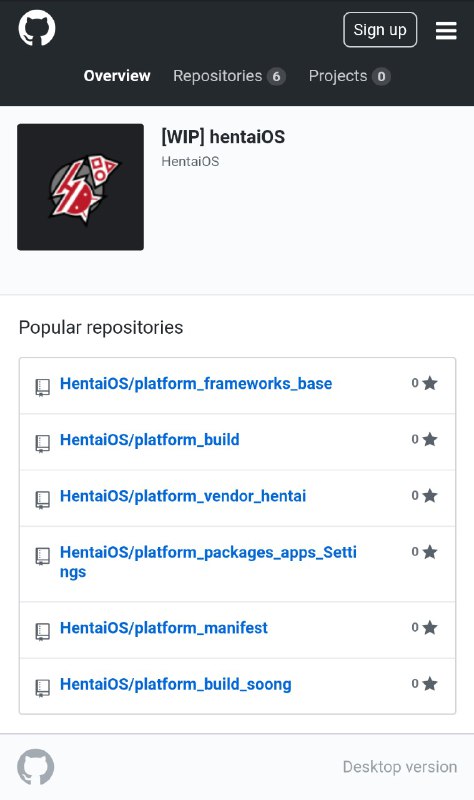The width and height of the screenshot is (474, 800).
Task: Click repo book icon beside platform_vendor_hentai
Action: (42, 499)
